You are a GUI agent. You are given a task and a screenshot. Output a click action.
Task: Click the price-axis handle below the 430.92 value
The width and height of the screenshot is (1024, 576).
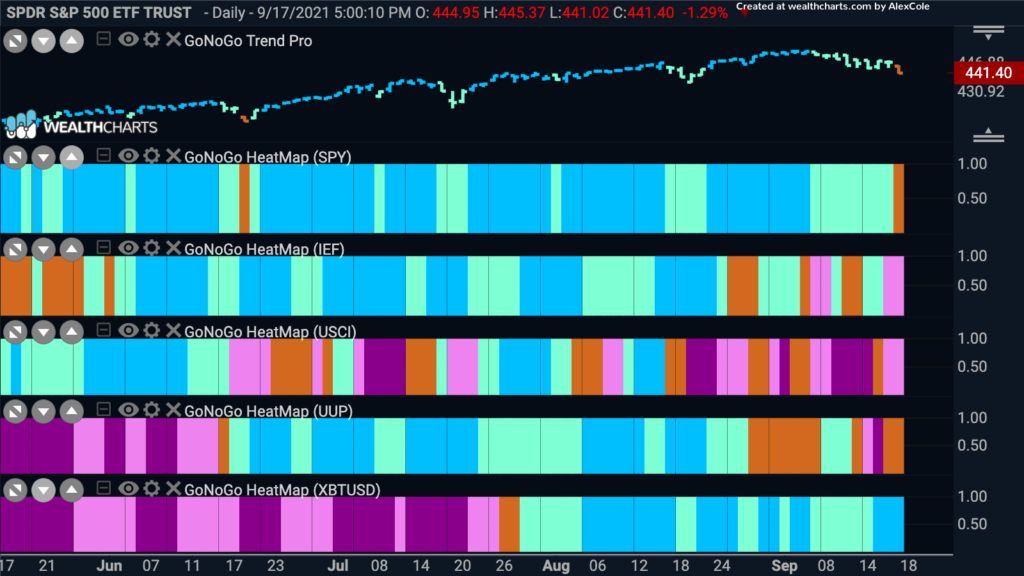coord(988,135)
